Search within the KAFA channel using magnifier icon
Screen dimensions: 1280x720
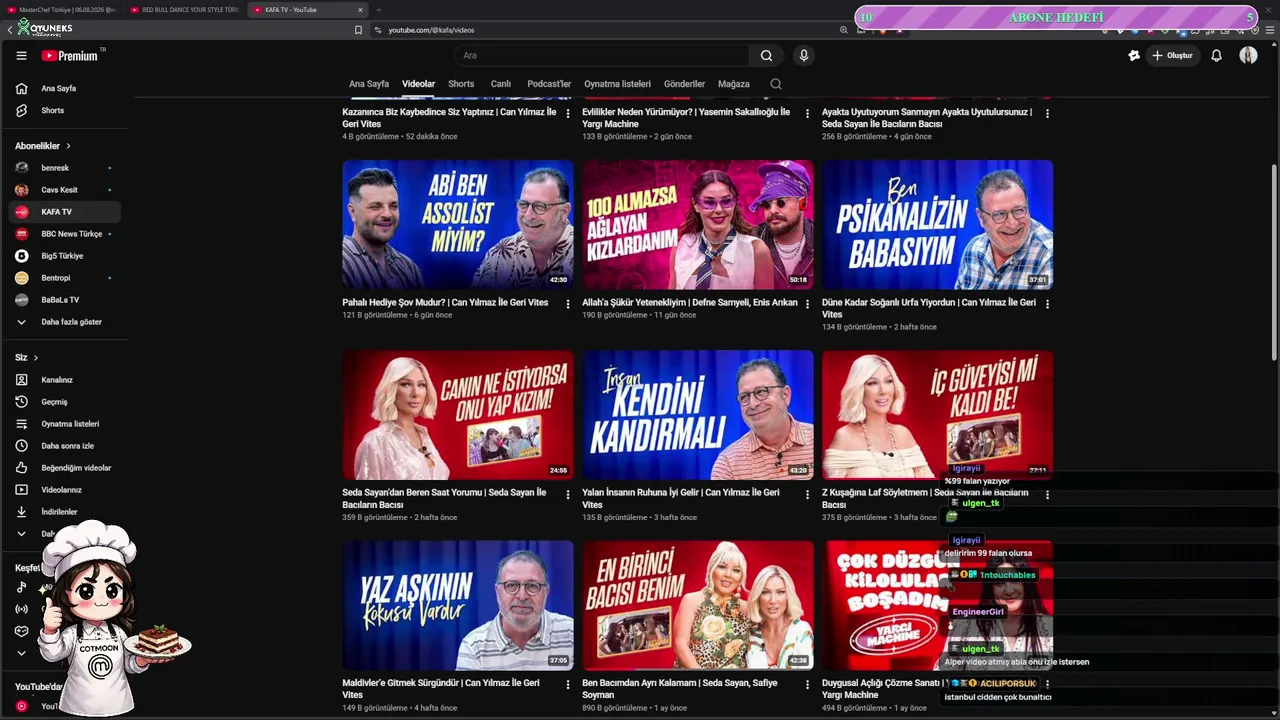(776, 84)
